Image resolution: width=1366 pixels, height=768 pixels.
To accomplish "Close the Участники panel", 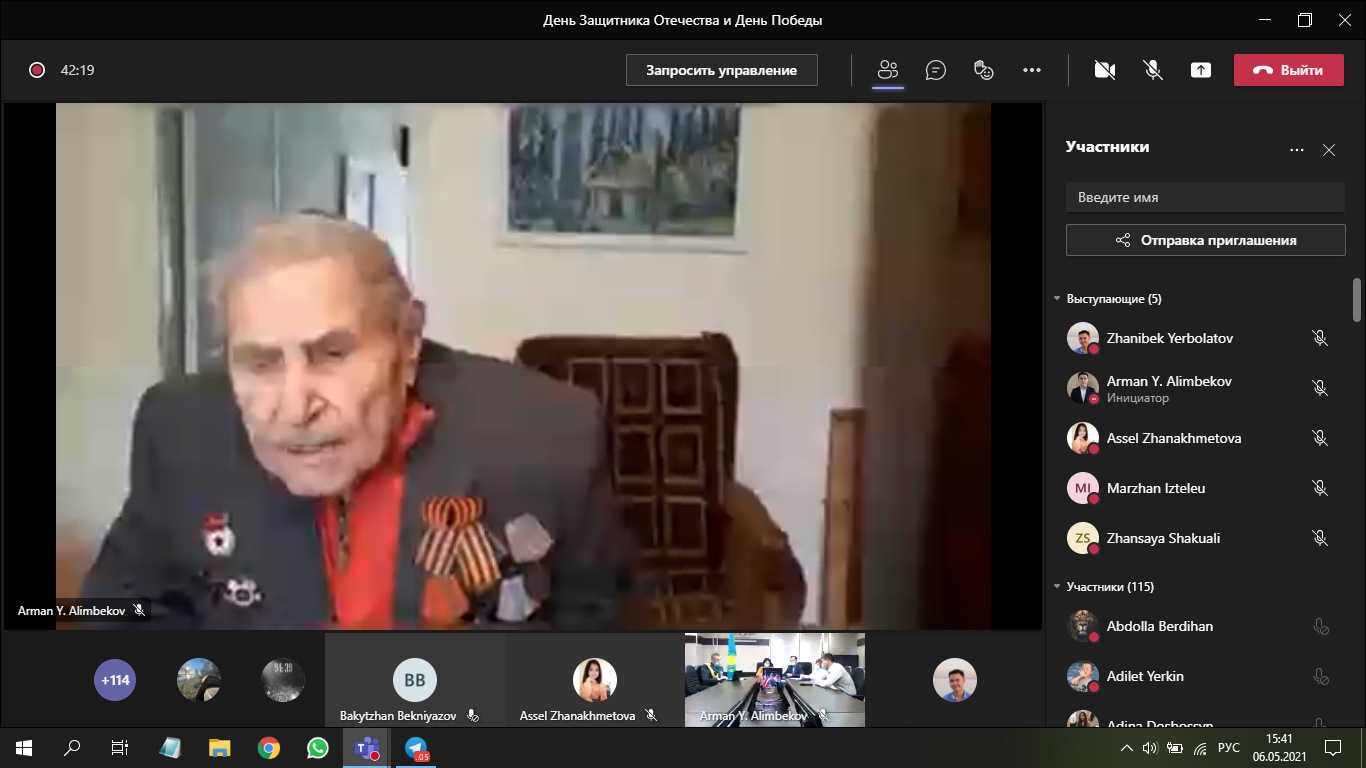I will point(1329,150).
